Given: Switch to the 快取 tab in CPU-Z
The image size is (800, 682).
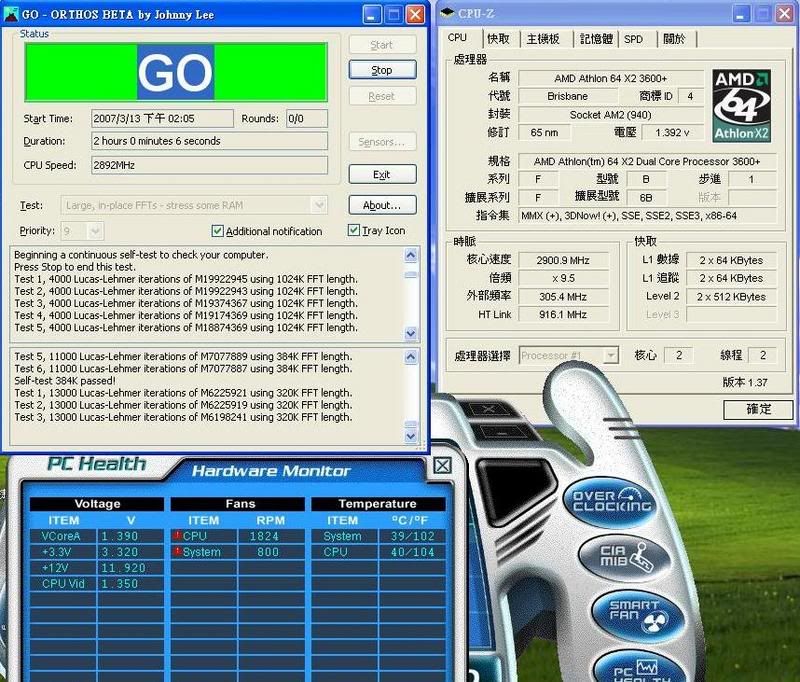Looking at the screenshot, I should click(498, 39).
